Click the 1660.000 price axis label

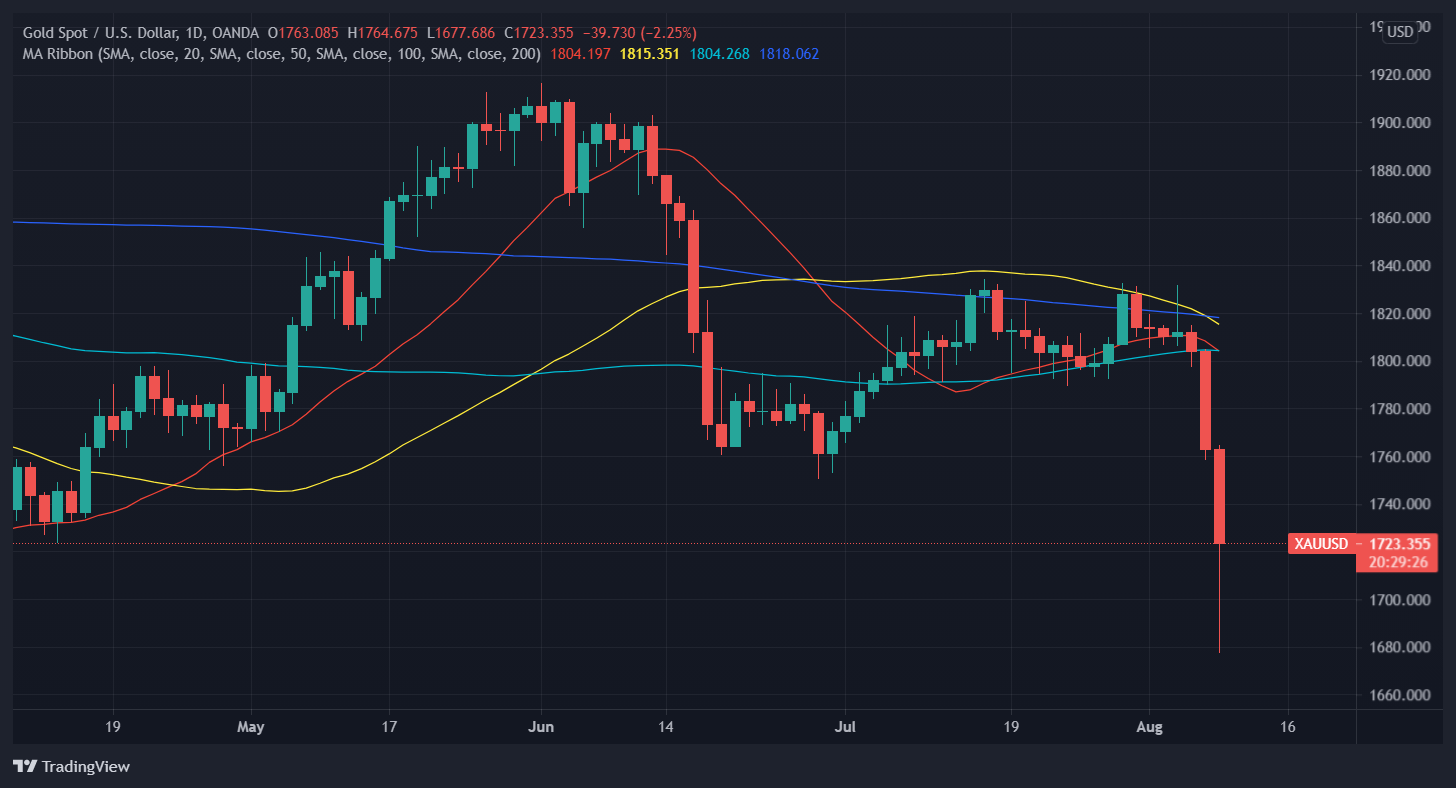pyautogui.click(x=1401, y=695)
